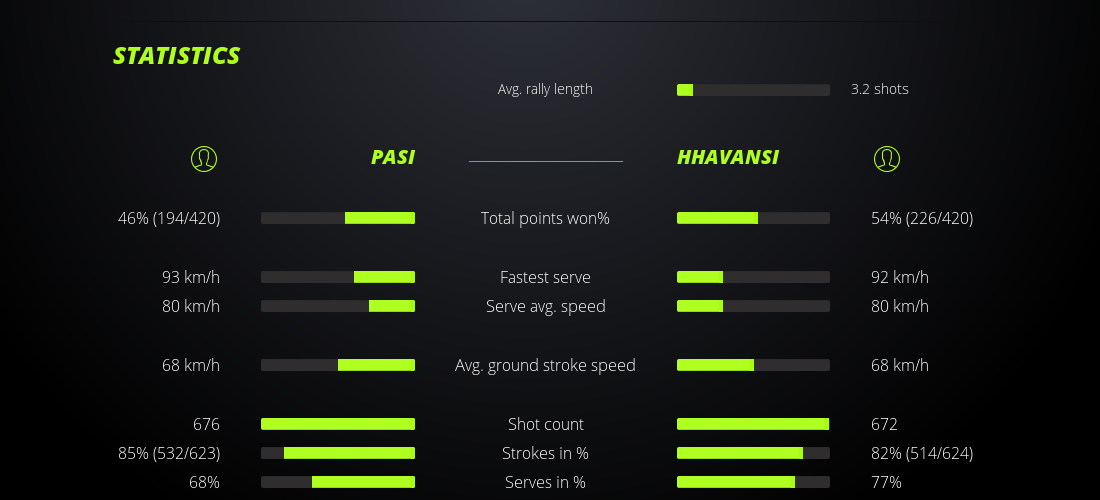
Task: Select the Serves in % label
Action: click(x=545, y=482)
